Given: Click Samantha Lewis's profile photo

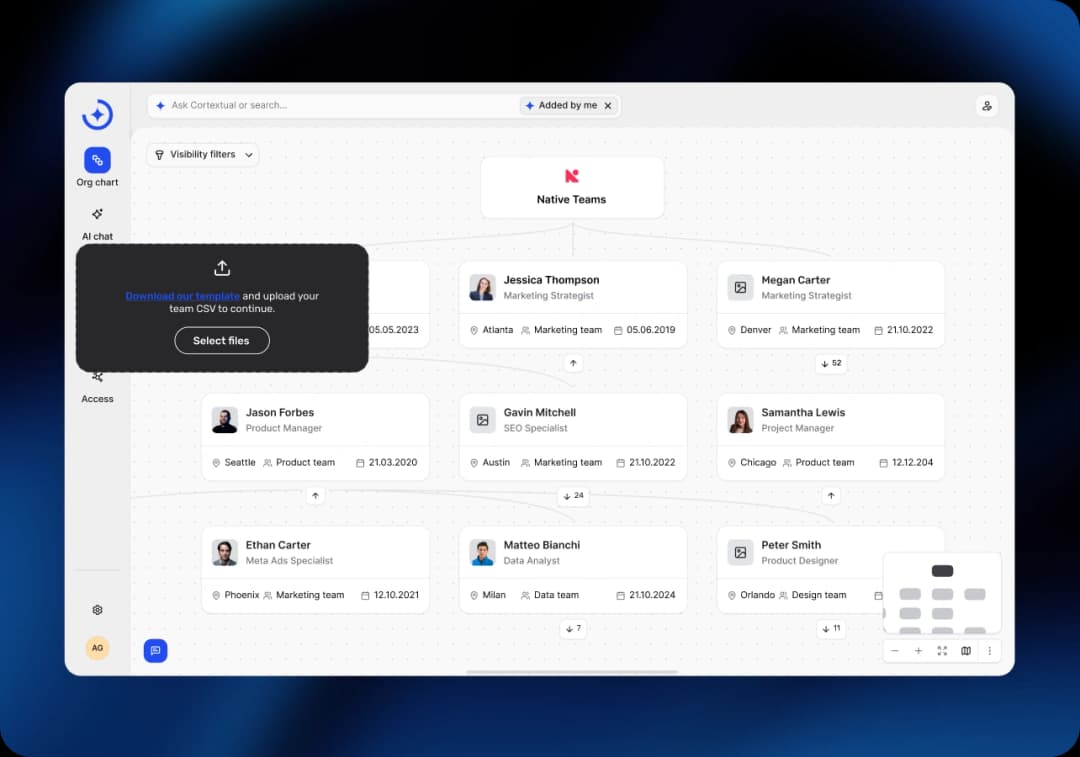Looking at the screenshot, I should pos(740,420).
